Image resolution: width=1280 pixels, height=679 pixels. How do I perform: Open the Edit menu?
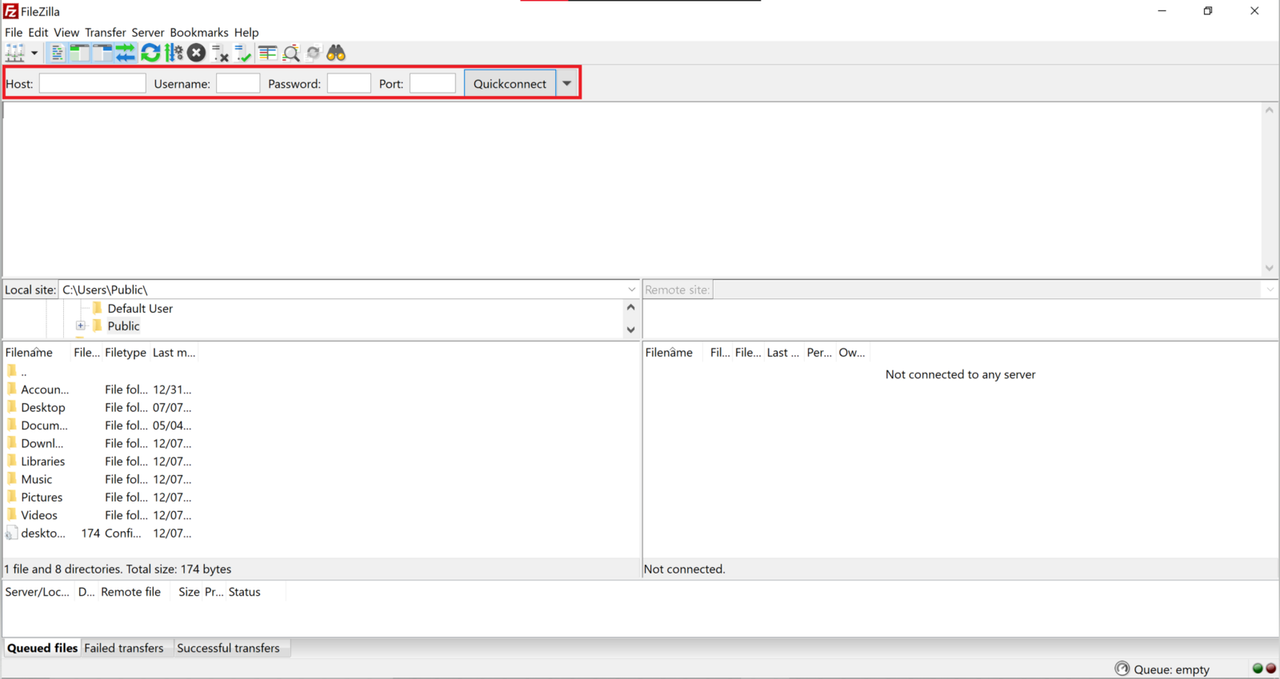coord(38,32)
